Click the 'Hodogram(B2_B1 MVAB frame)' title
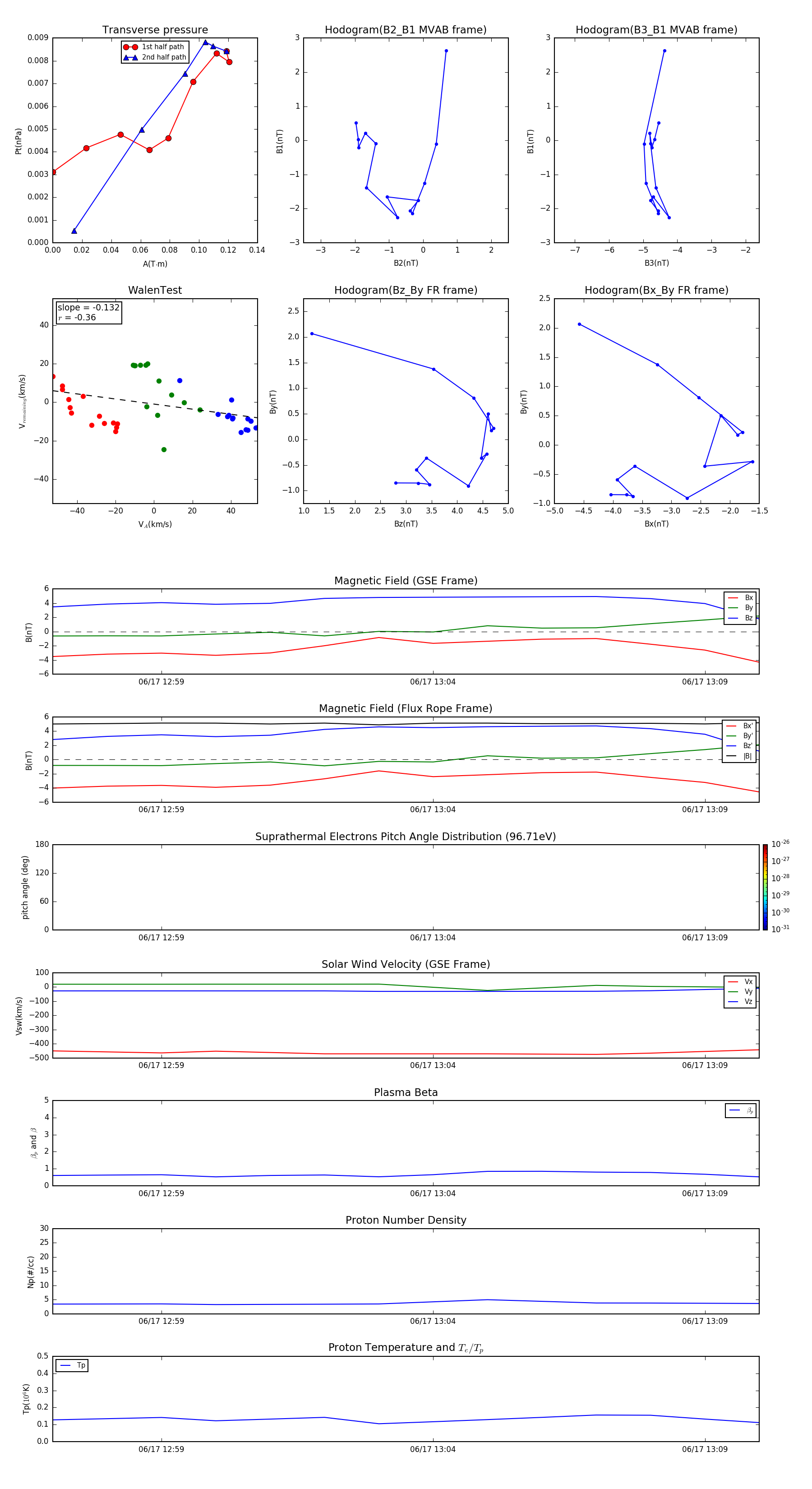The width and height of the screenshot is (812, 1489). coord(406,30)
